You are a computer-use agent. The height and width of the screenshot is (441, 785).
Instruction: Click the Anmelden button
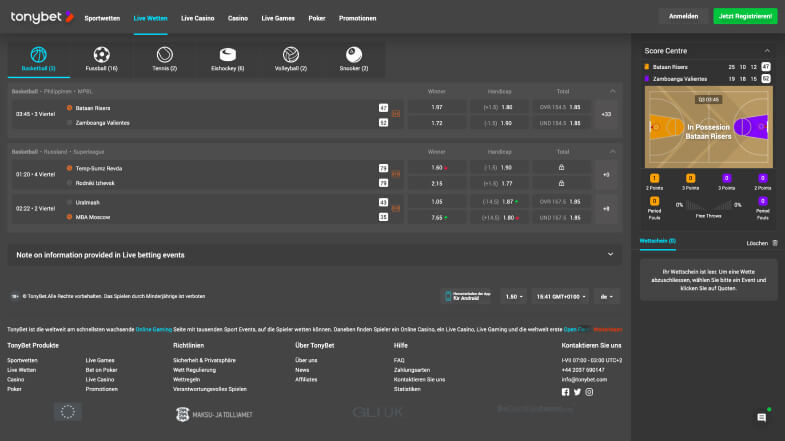click(x=683, y=16)
